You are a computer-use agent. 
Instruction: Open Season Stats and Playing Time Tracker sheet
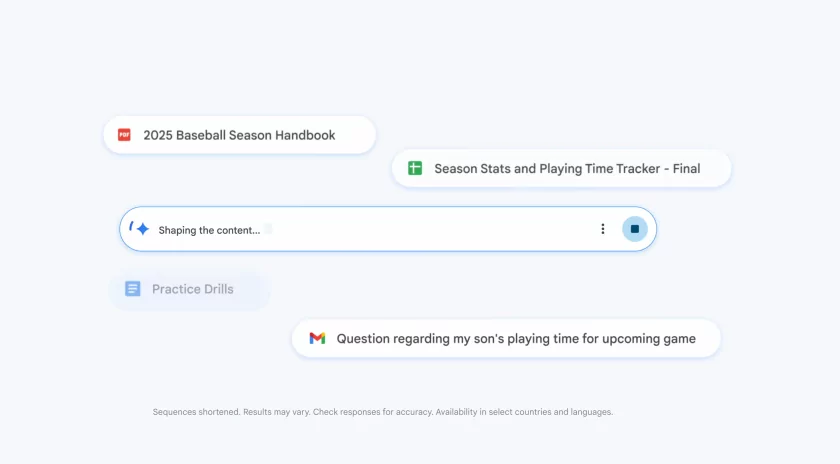pos(550,169)
